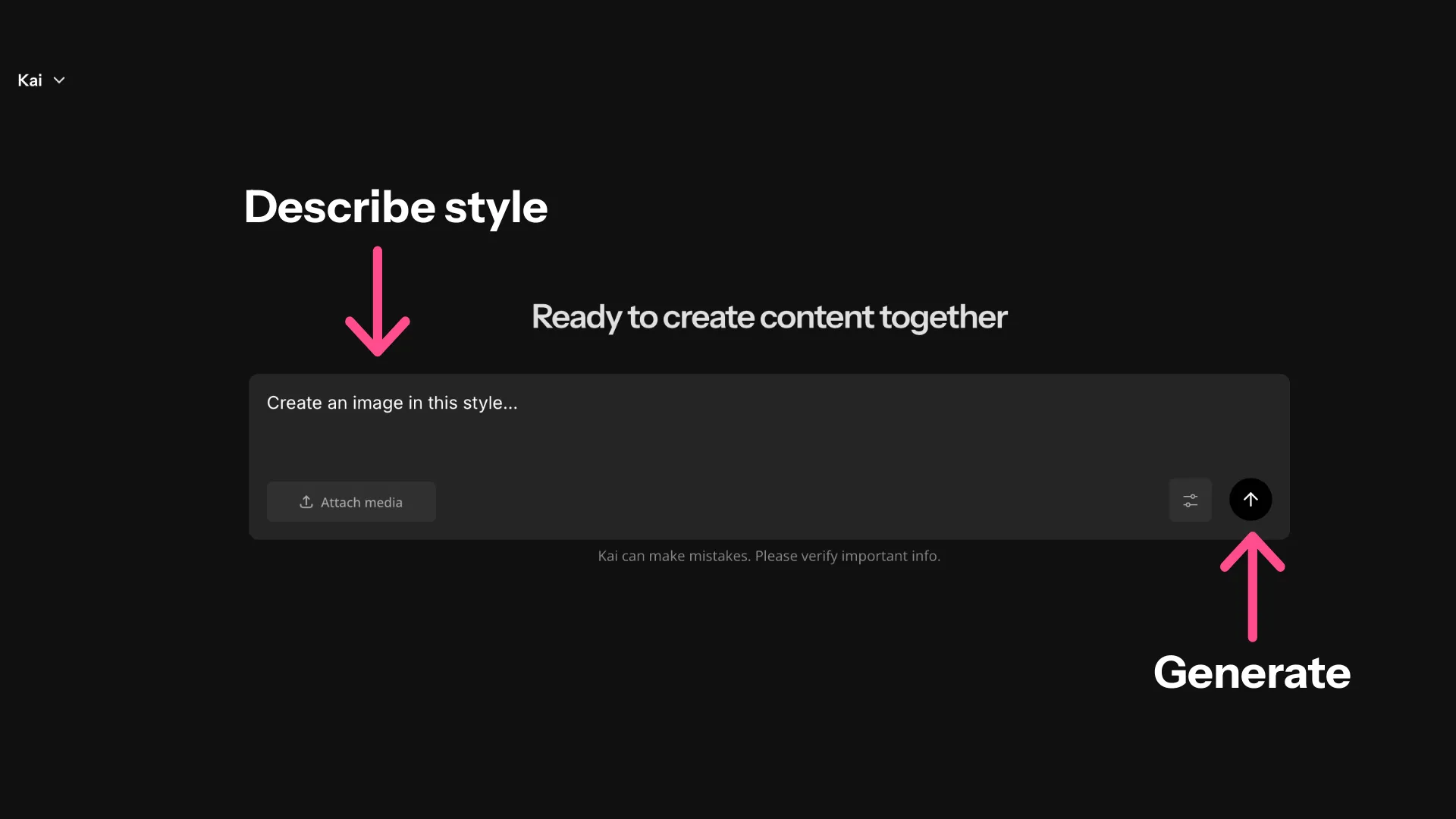Click the 'Describe style' annotation text

395,207
